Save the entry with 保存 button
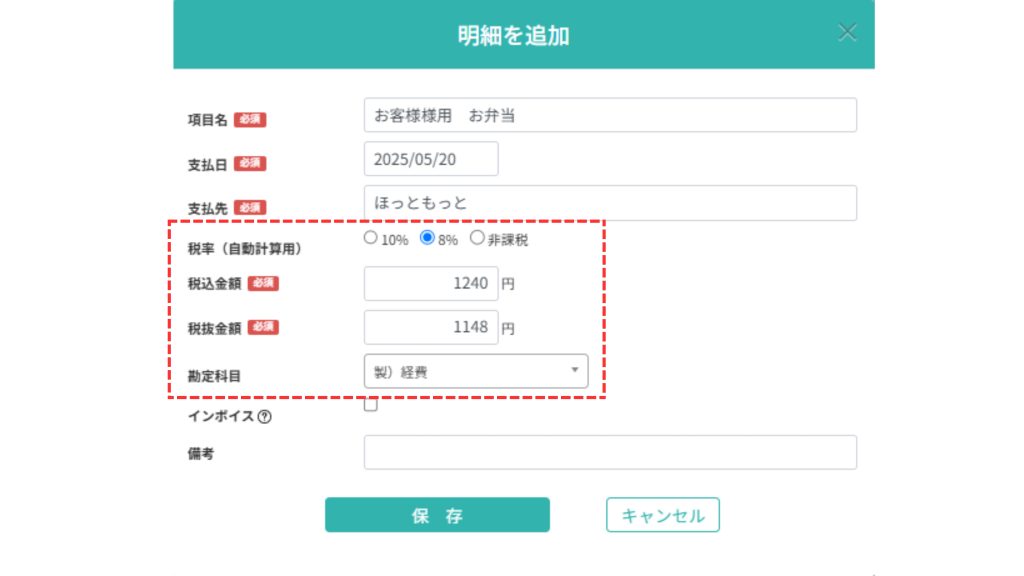This screenshot has height=576, width=1024. point(438,515)
